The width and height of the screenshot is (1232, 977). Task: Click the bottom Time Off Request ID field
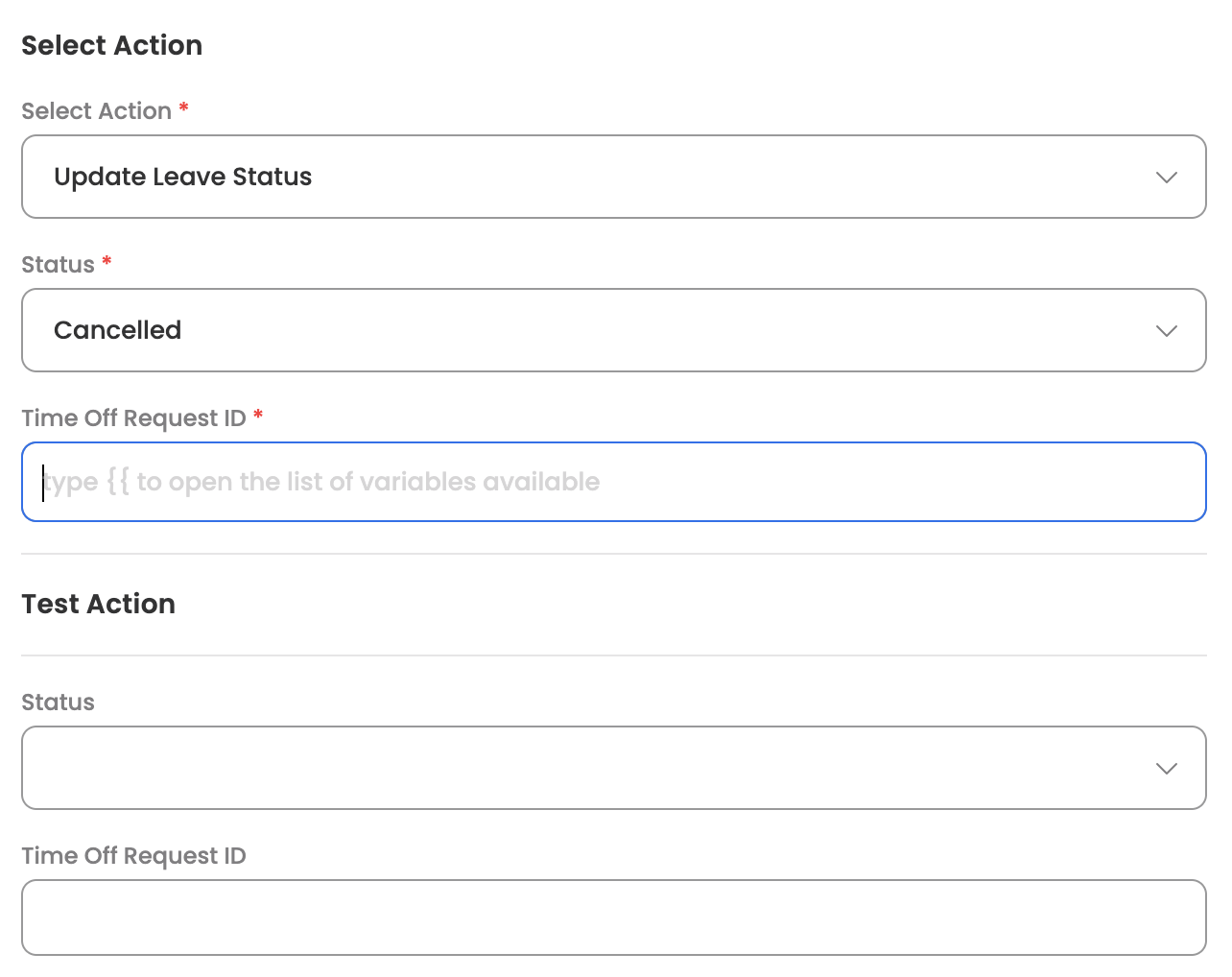[614, 917]
